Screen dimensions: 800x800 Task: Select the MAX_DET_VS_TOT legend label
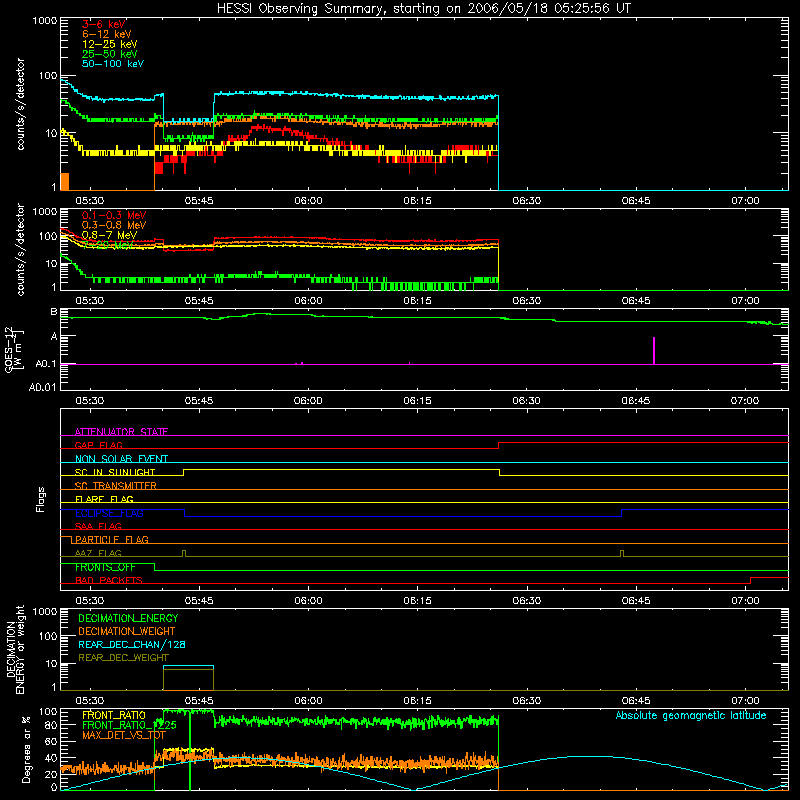click(x=124, y=735)
